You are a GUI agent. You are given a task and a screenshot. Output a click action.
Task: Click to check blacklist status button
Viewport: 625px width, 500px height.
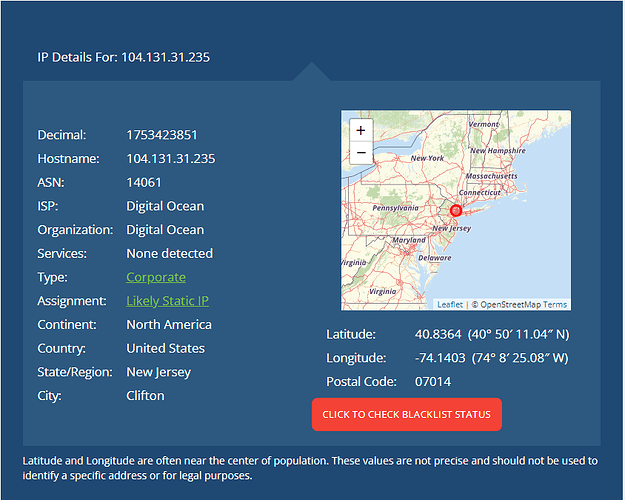point(407,414)
